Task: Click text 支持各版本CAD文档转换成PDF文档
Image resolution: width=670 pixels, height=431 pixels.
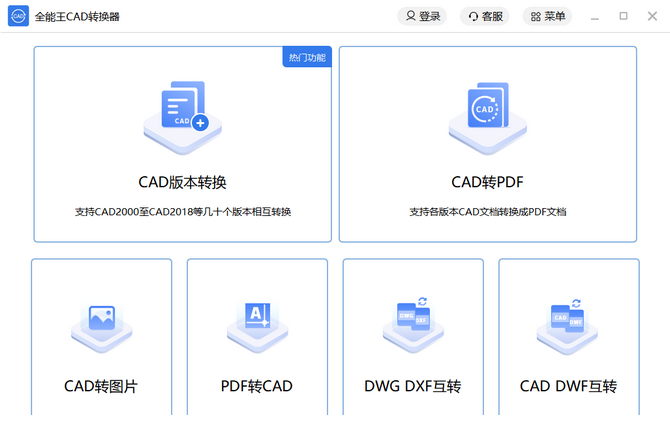Action: click(488, 211)
